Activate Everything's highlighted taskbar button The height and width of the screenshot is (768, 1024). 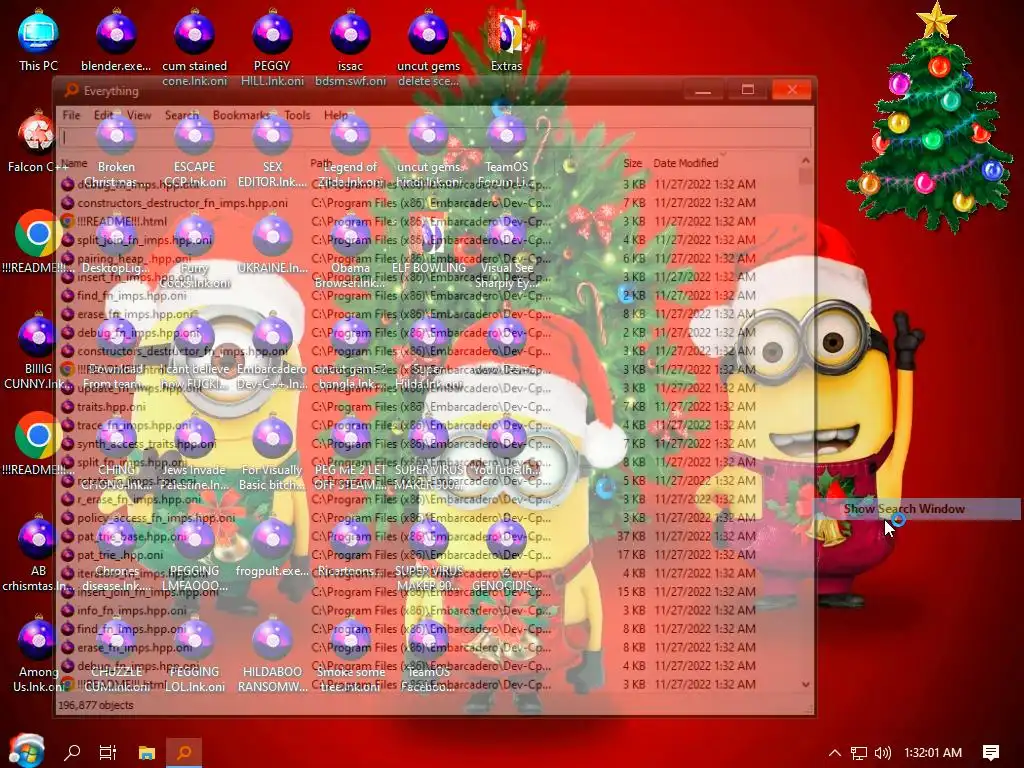(184, 752)
